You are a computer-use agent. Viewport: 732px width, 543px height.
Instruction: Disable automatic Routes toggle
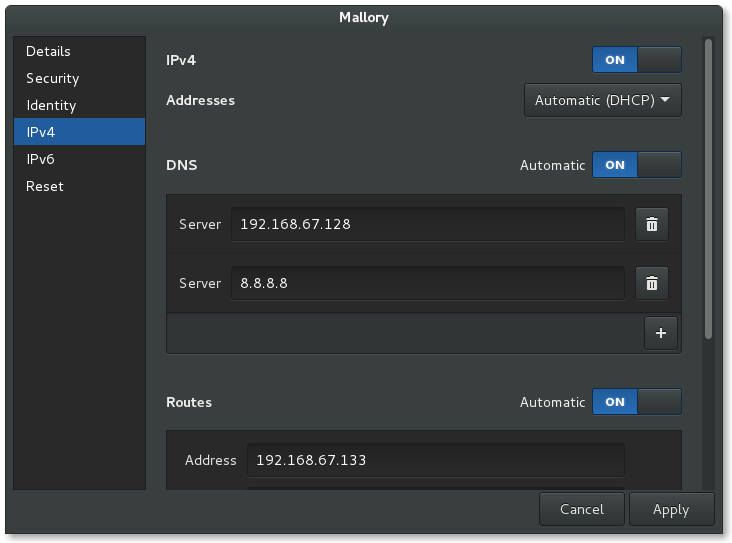[637, 402]
